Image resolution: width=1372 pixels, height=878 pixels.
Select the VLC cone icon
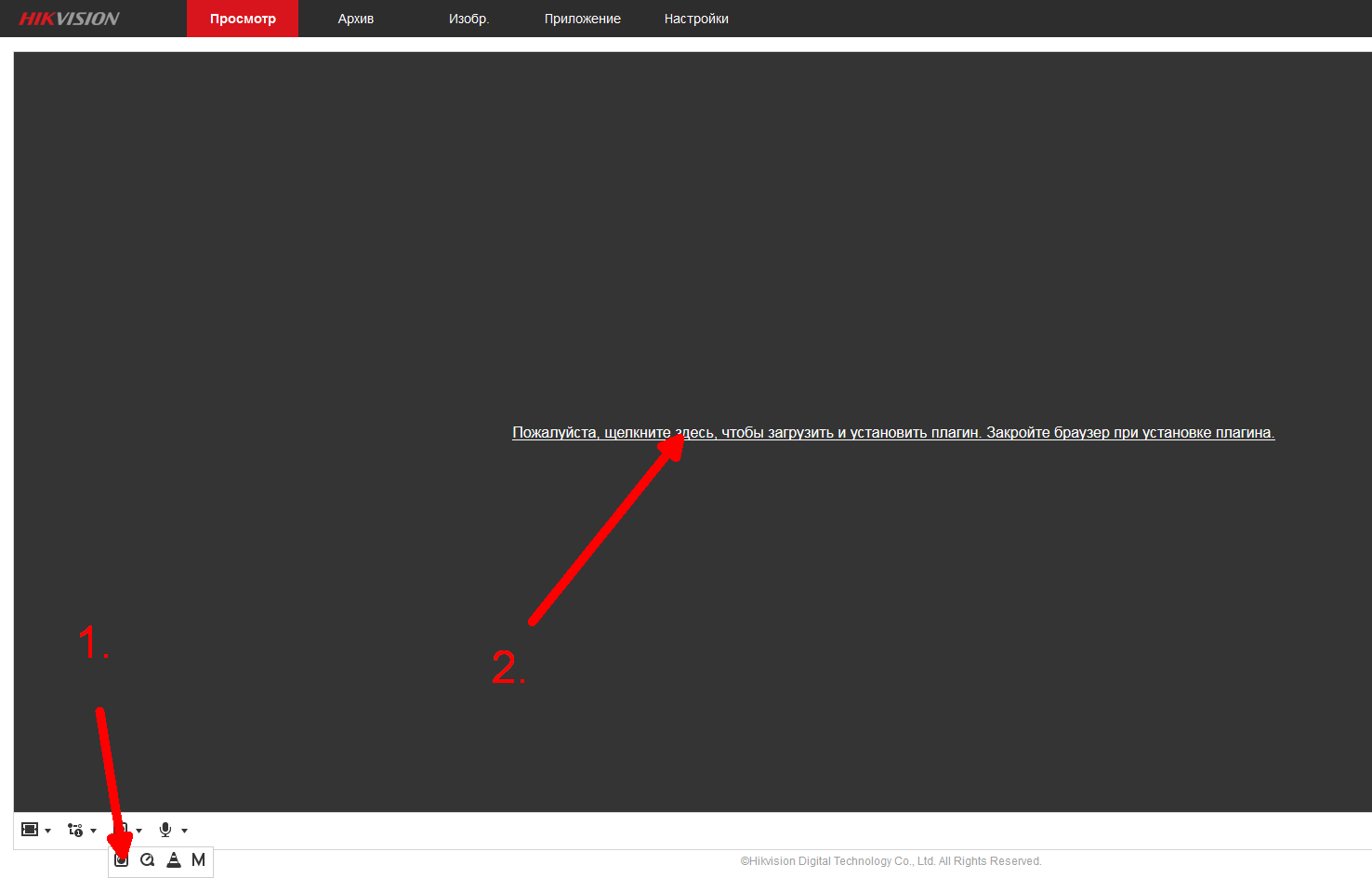(173, 860)
